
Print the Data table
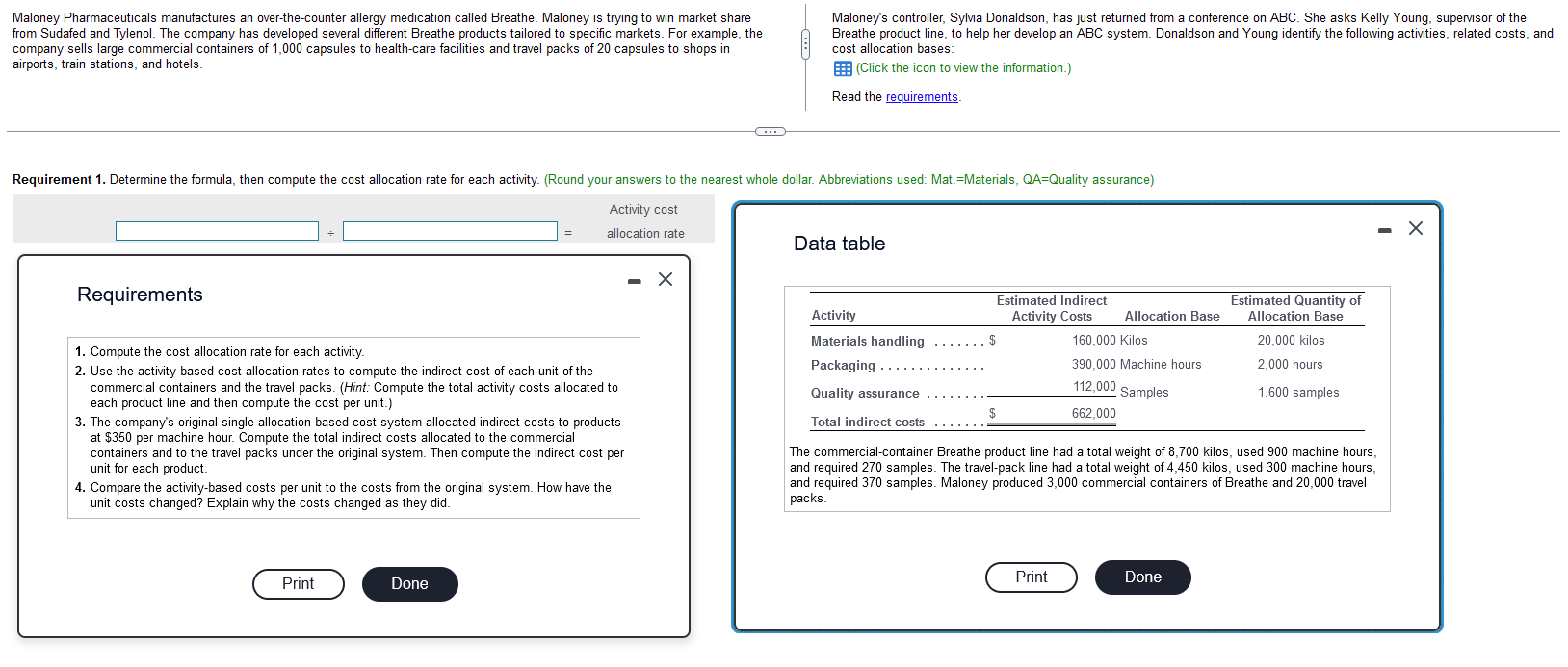(x=1032, y=577)
